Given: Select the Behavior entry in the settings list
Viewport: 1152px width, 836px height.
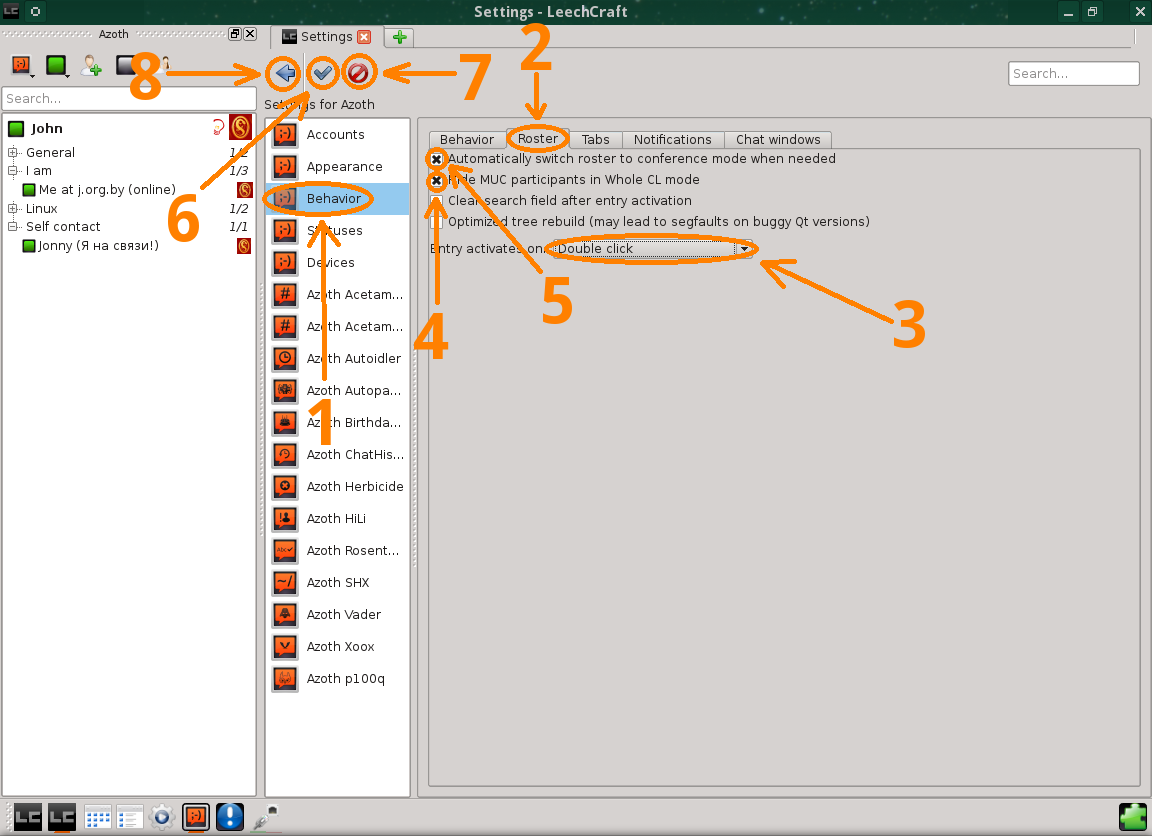Looking at the screenshot, I should pos(337,198).
